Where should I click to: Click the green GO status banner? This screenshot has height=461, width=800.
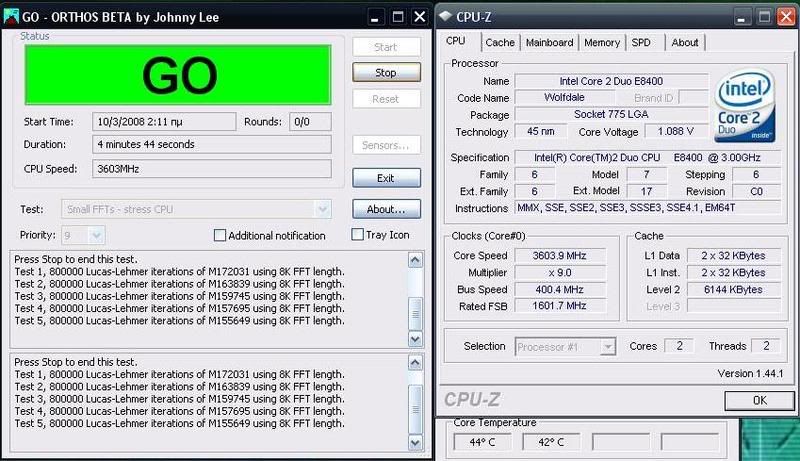tap(178, 75)
